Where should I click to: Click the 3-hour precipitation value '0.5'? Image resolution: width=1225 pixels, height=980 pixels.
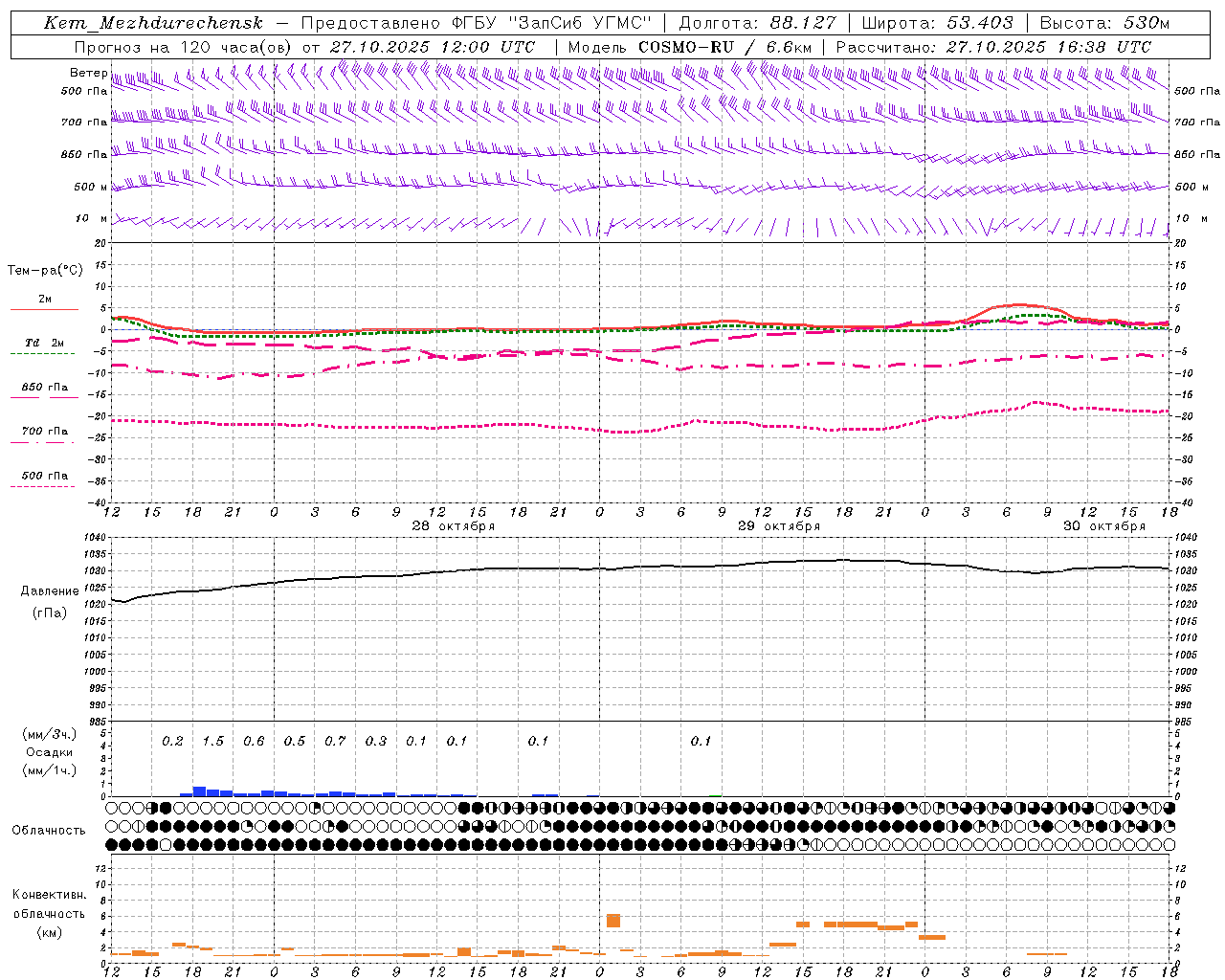(295, 742)
